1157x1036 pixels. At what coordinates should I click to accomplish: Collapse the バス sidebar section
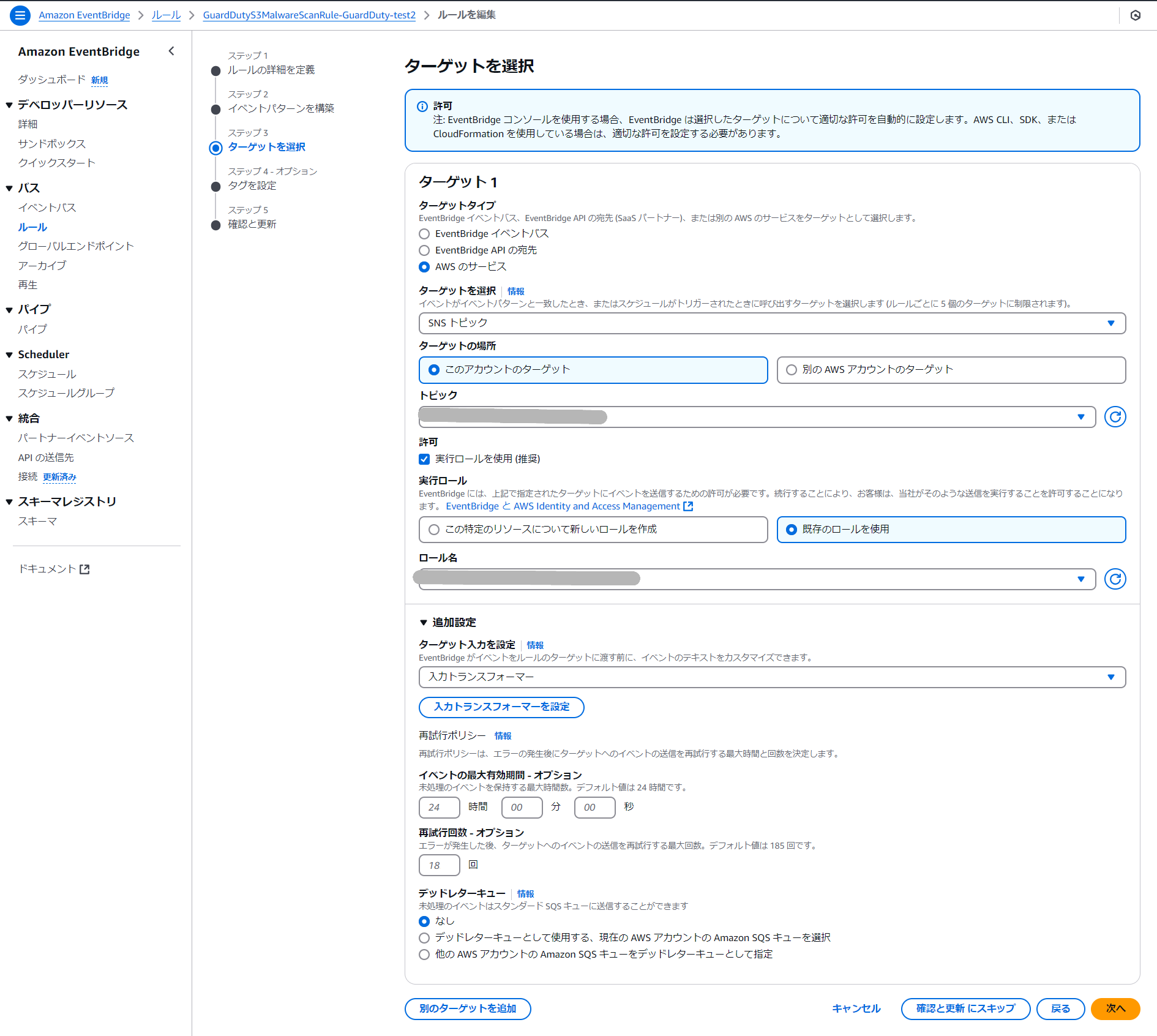click(9, 189)
